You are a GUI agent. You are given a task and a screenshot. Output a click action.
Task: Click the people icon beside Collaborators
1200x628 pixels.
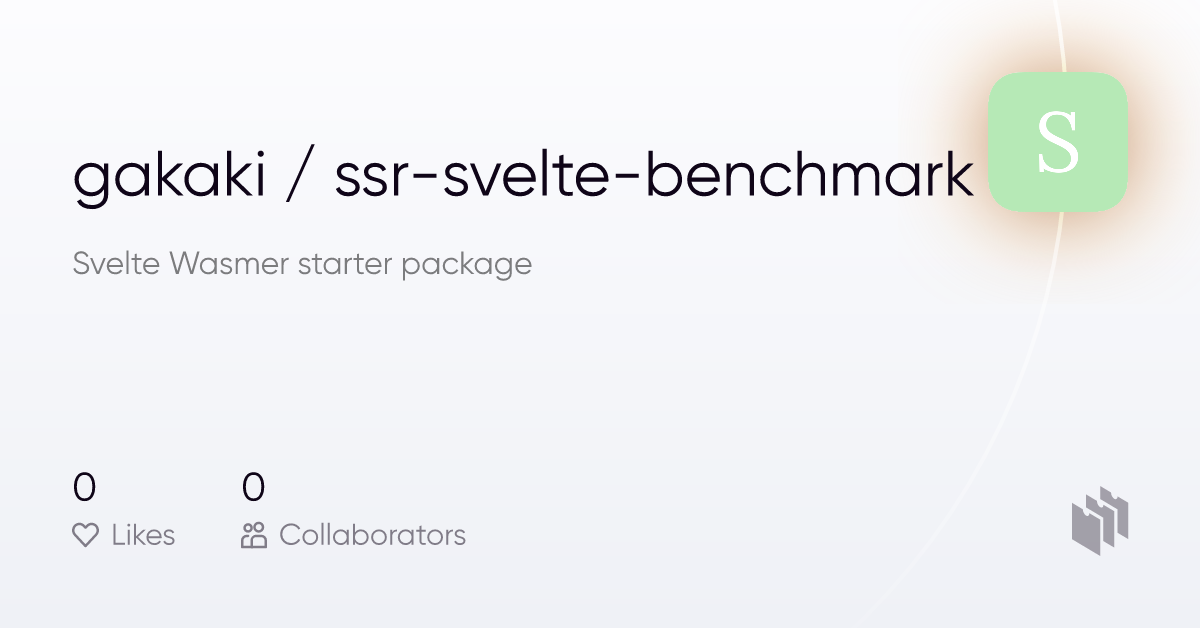254,535
